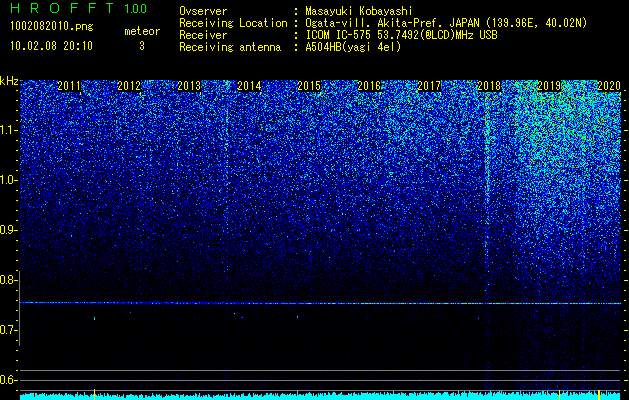Click the 2019 time marker

point(549,86)
